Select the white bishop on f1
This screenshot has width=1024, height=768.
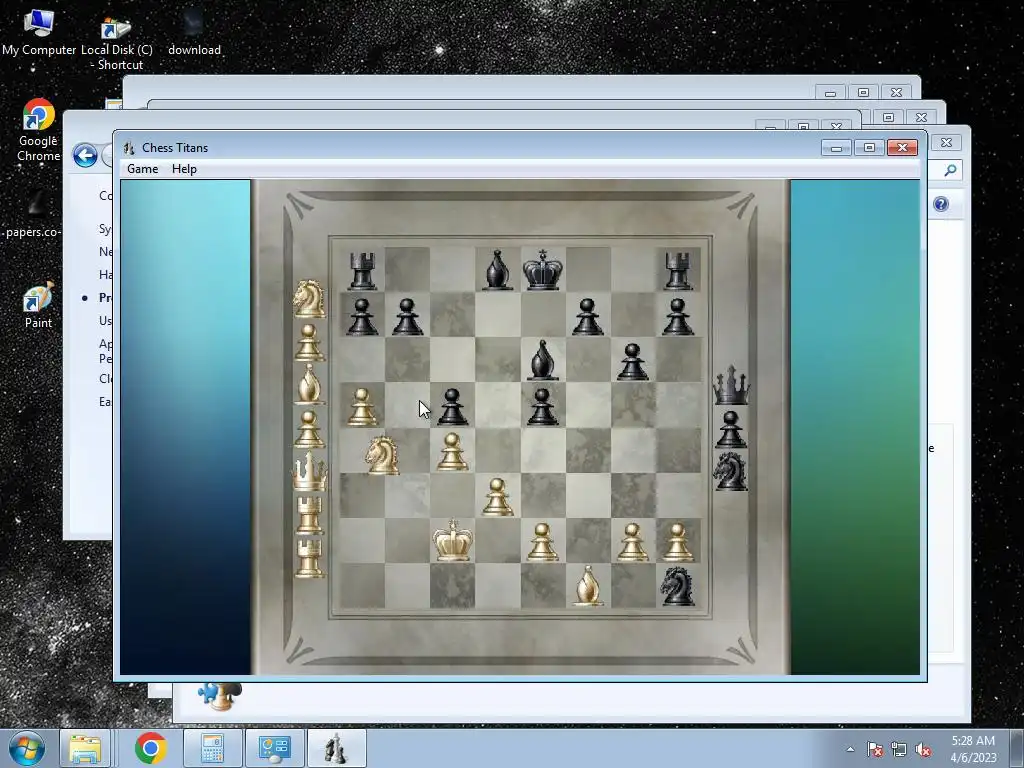click(588, 586)
